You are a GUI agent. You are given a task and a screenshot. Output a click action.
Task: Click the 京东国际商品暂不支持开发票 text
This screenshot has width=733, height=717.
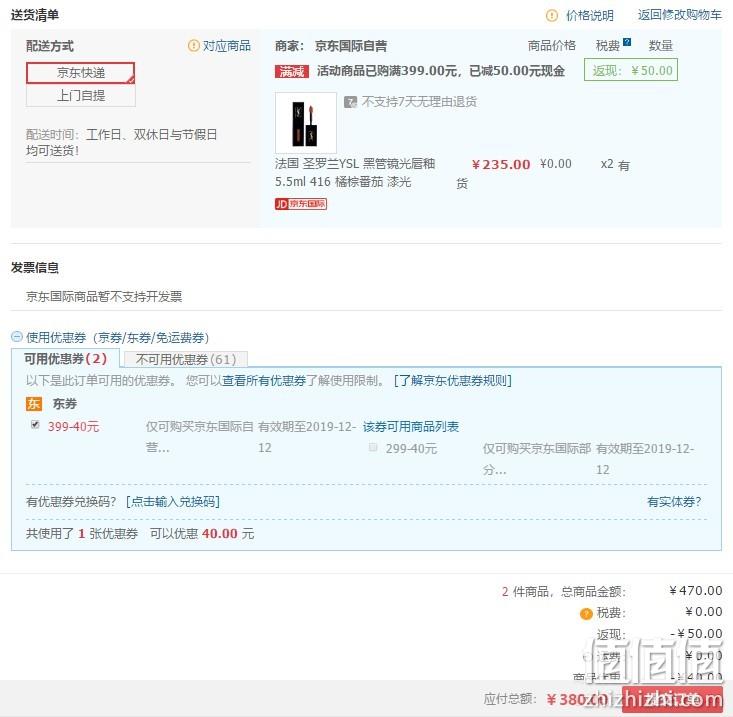pos(104,296)
